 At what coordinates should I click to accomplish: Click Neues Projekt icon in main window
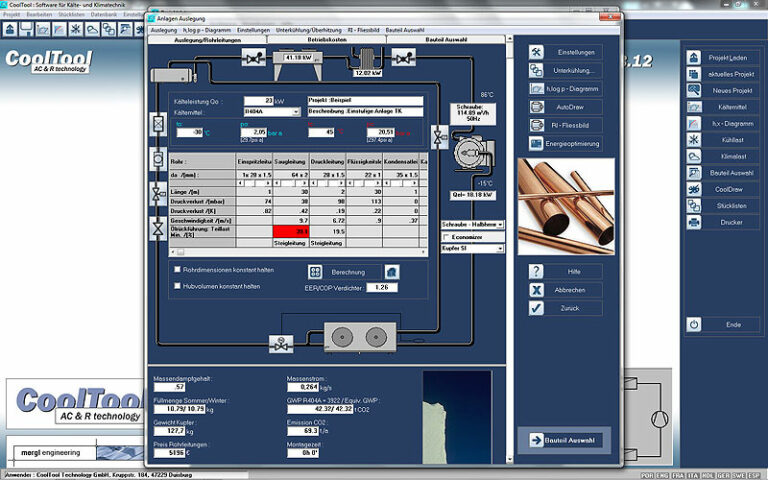coord(694,91)
